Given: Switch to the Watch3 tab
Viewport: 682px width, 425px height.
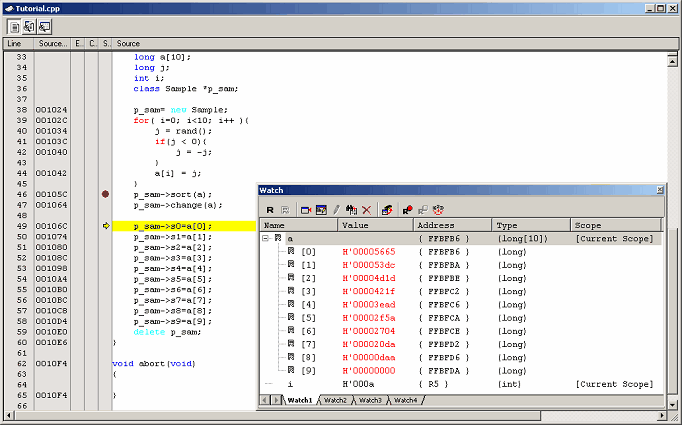Looking at the screenshot, I should 370,400.
